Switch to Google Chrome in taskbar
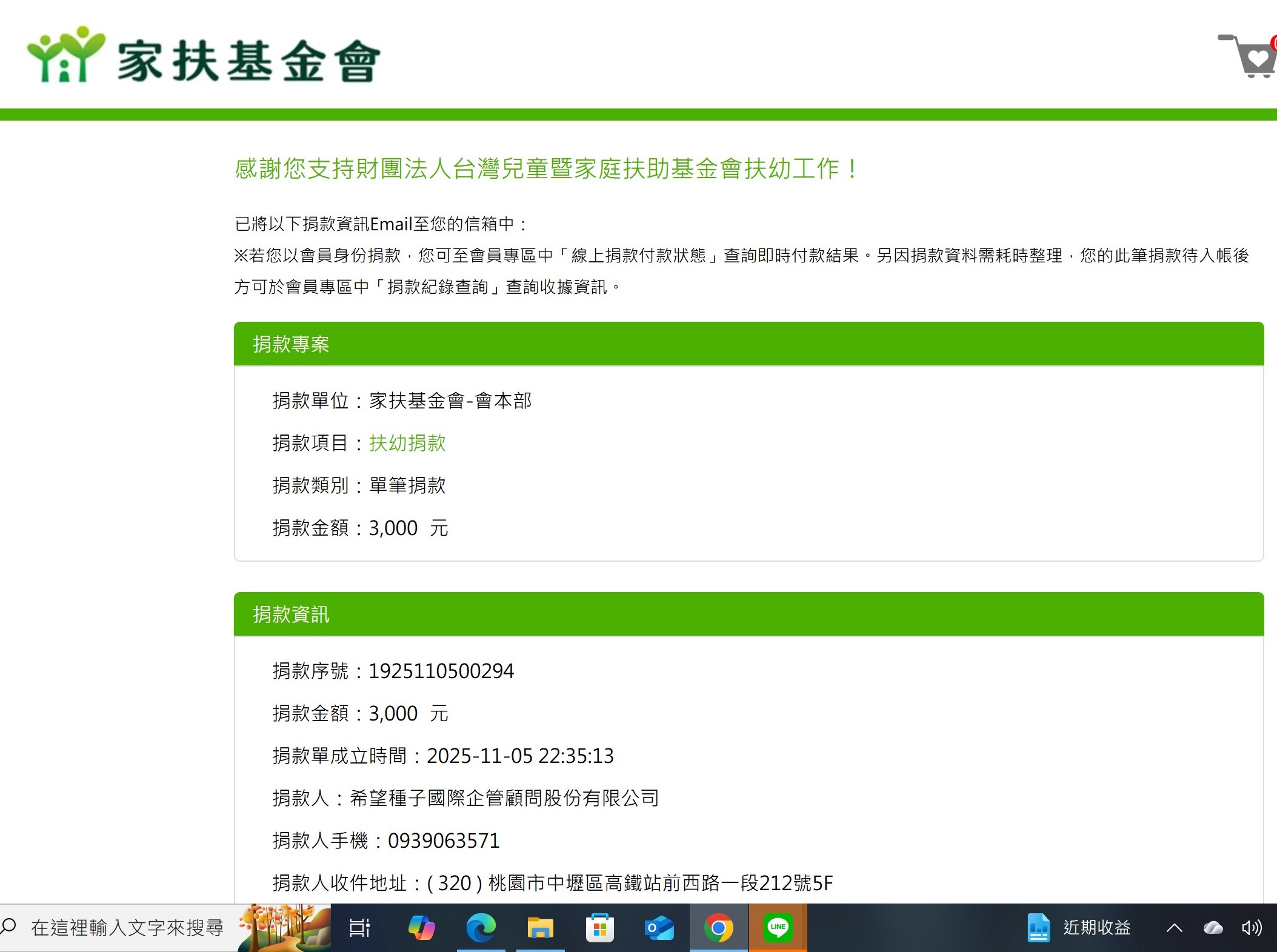 718,928
